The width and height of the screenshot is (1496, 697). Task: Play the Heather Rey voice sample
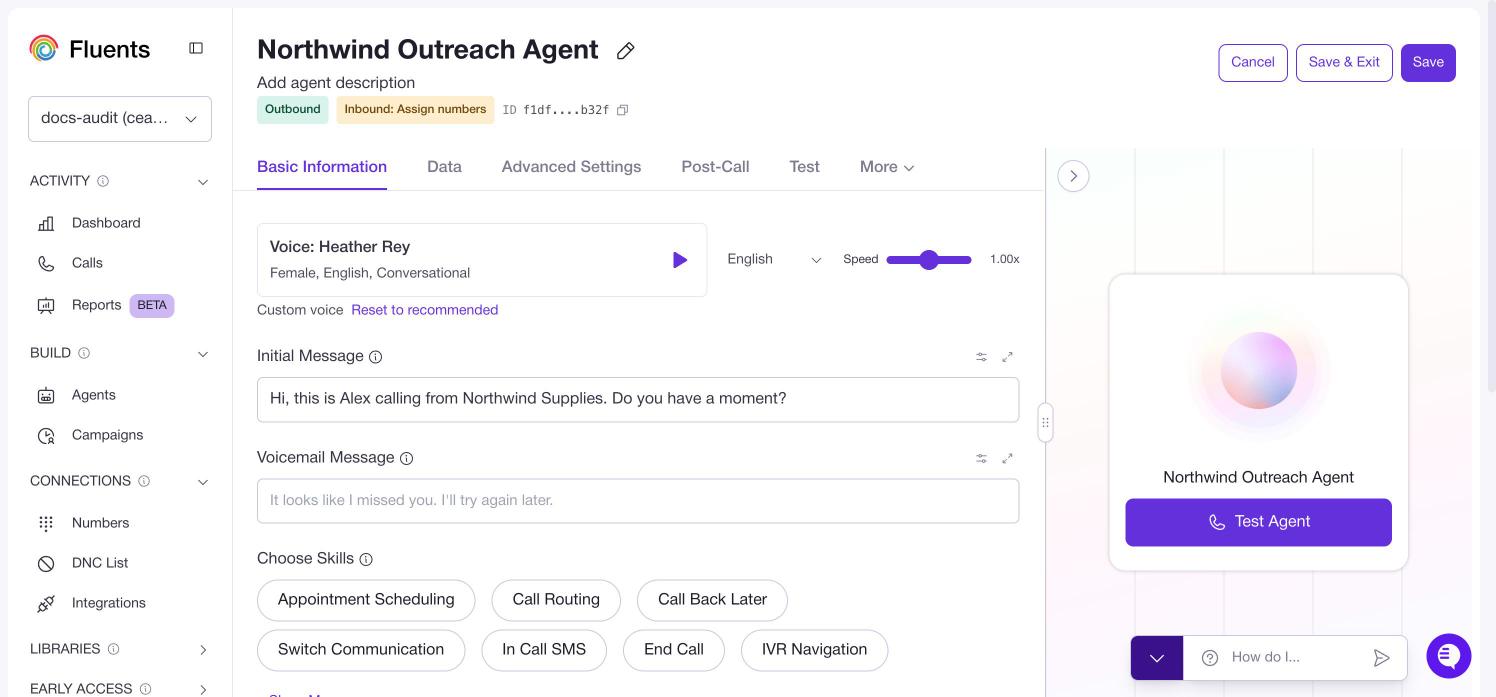pyautogui.click(x=680, y=260)
